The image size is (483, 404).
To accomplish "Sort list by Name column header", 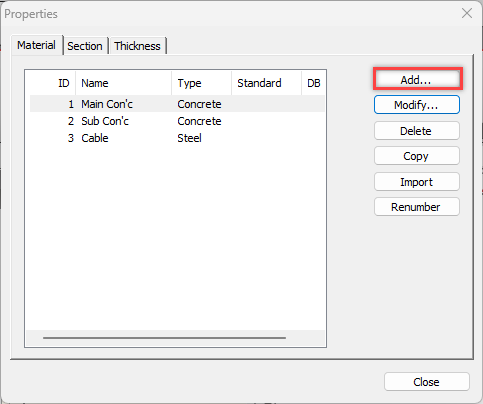I will [124, 83].
